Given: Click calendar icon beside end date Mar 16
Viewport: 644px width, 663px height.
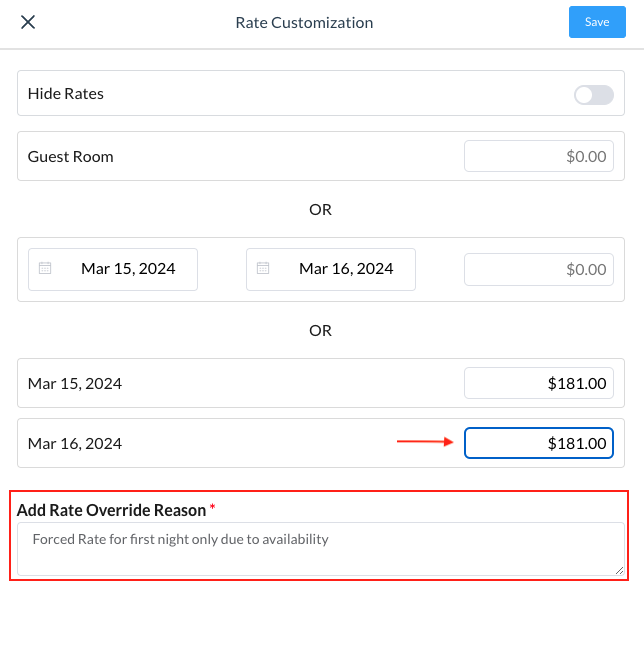Looking at the screenshot, I should 263,269.
